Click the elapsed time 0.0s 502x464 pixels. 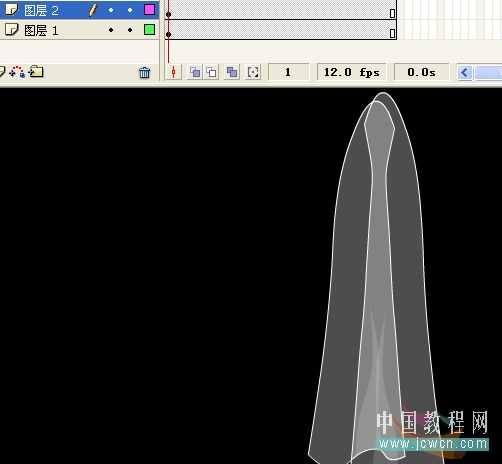click(421, 72)
